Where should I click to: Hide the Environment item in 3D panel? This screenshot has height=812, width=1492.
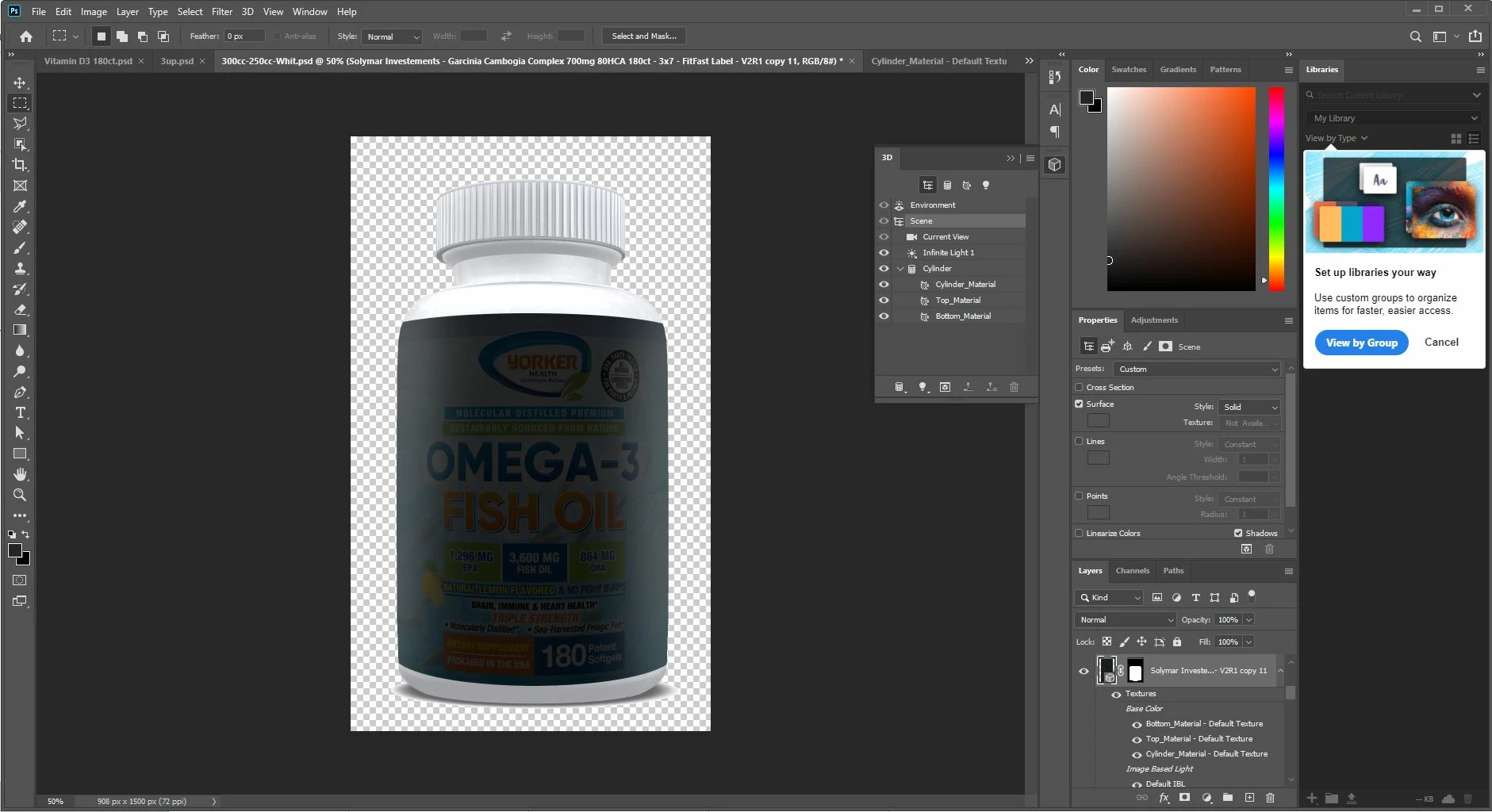point(884,205)
